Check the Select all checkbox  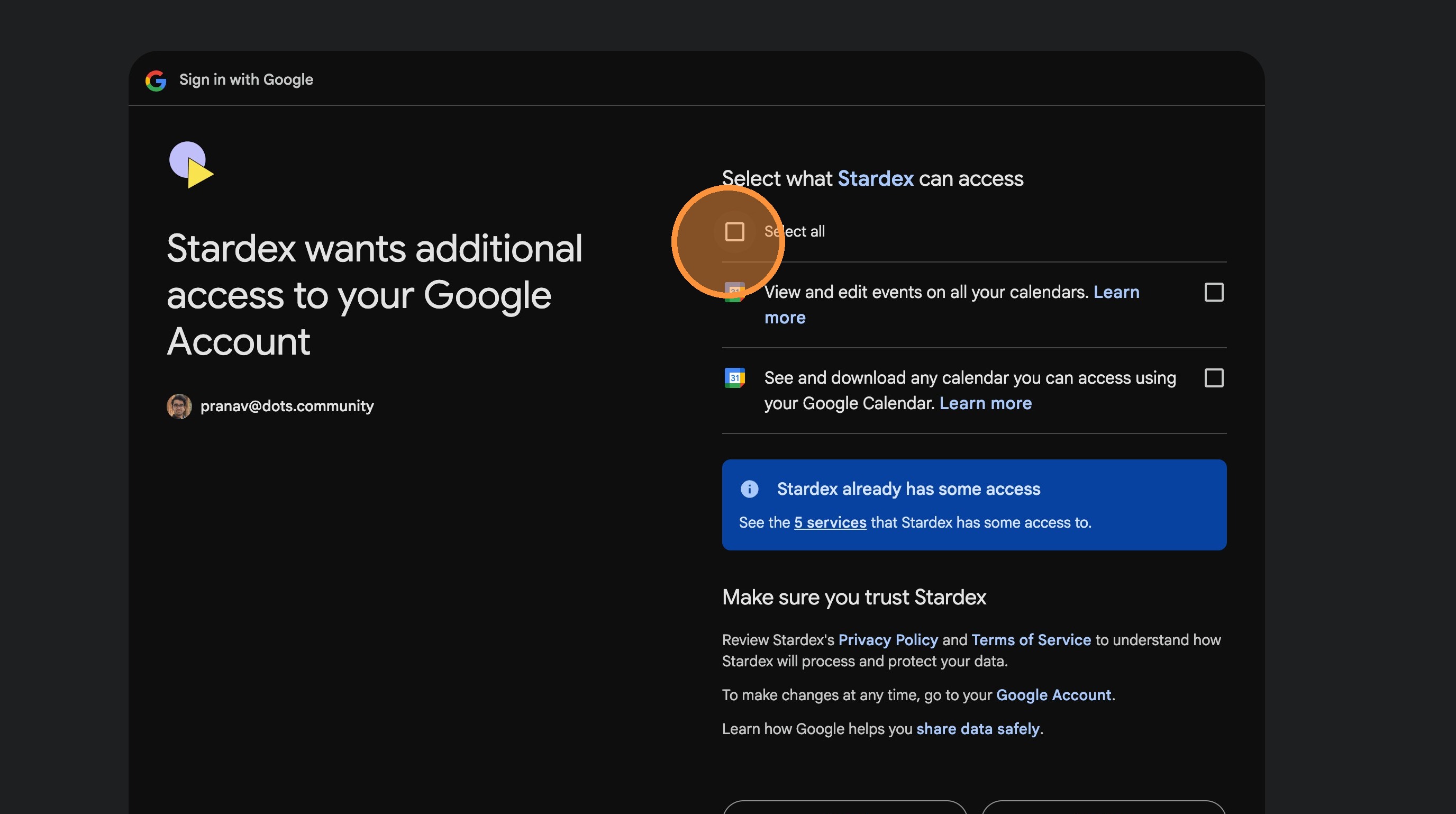point(734,231)
